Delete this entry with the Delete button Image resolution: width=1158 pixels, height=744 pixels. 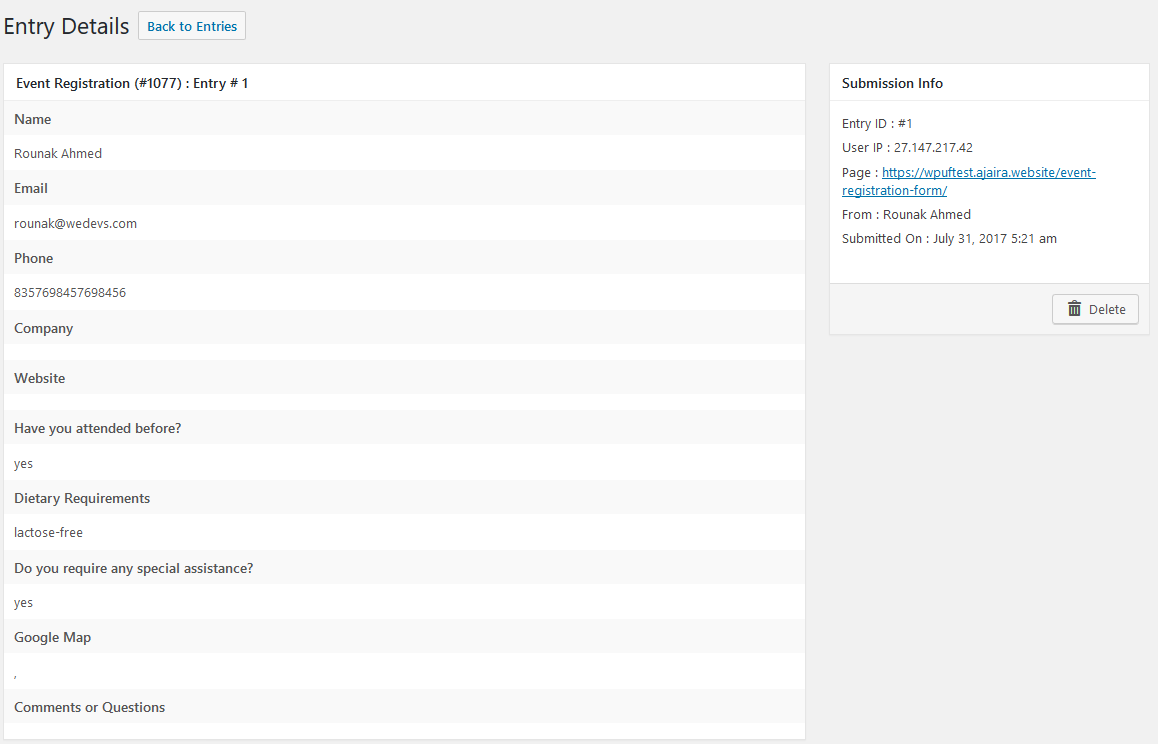pos(1095,310)
